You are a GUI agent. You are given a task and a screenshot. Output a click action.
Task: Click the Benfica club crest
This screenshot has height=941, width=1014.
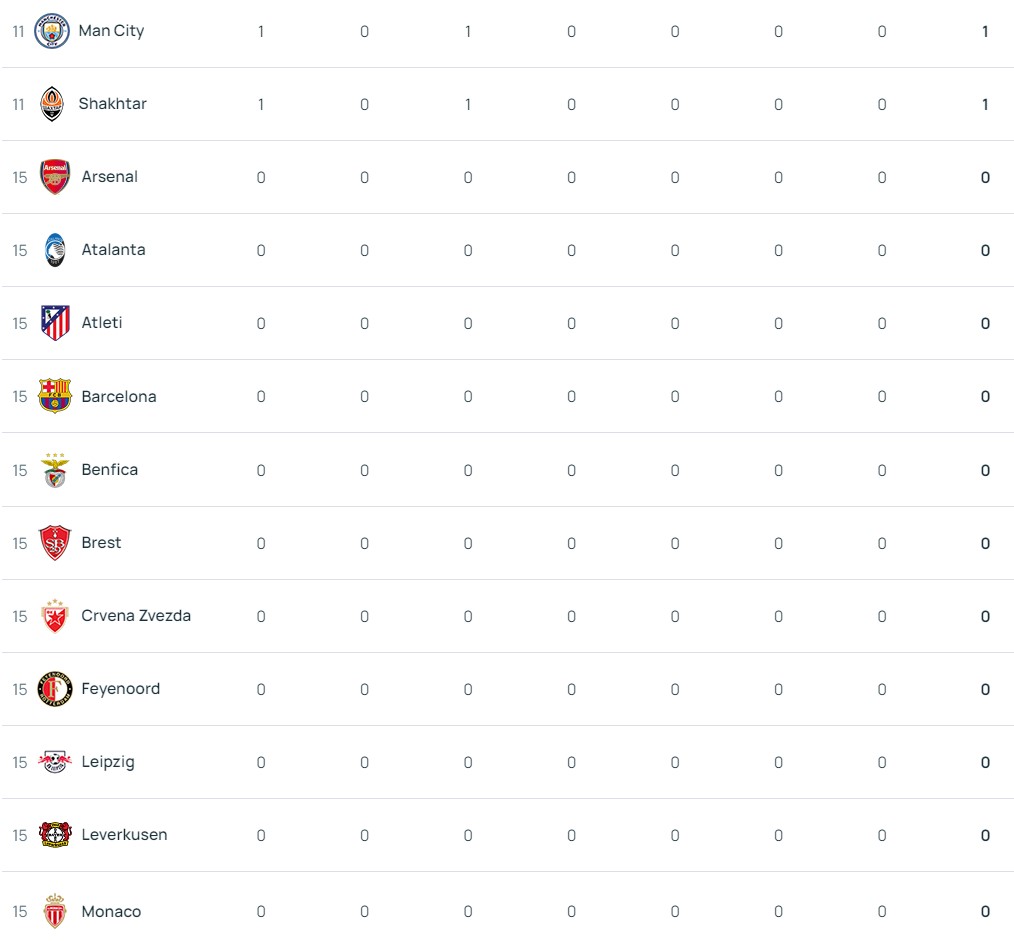55,470
